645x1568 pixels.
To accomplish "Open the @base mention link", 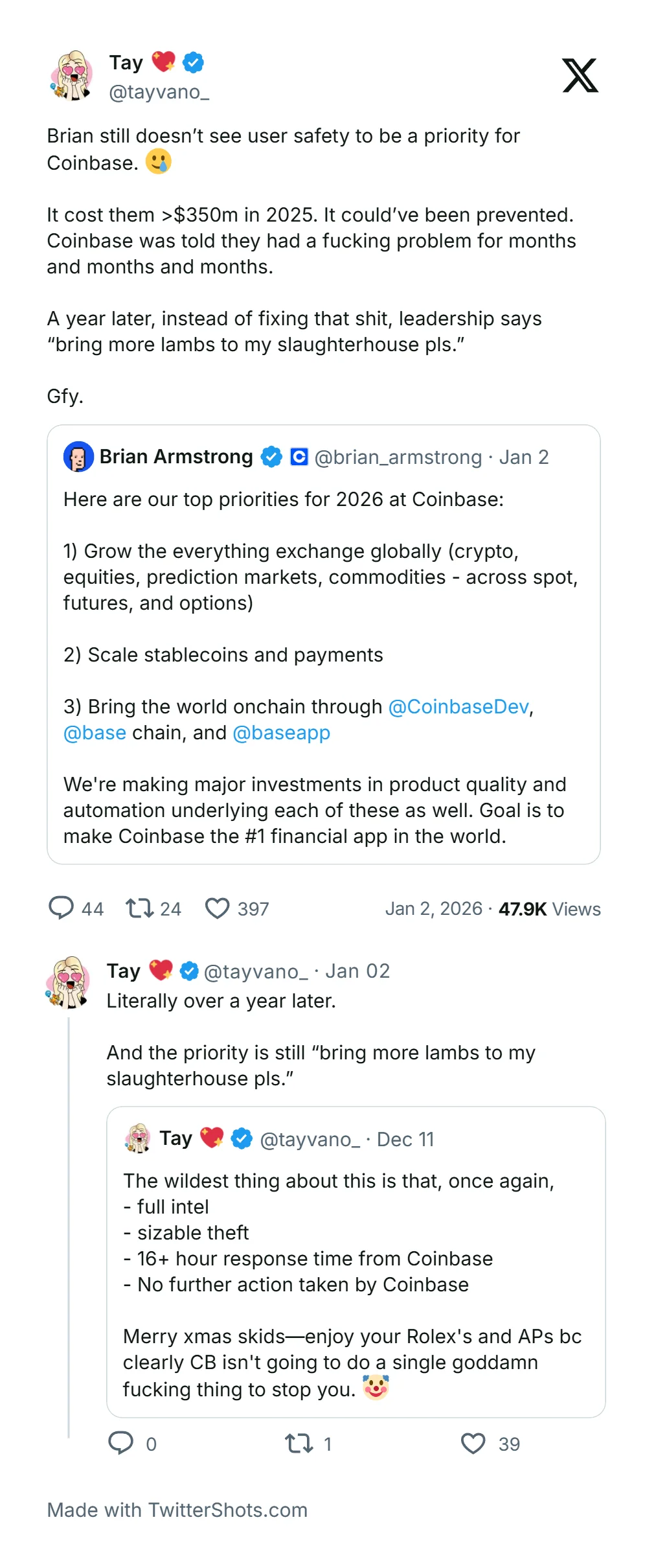I will 95,732.
